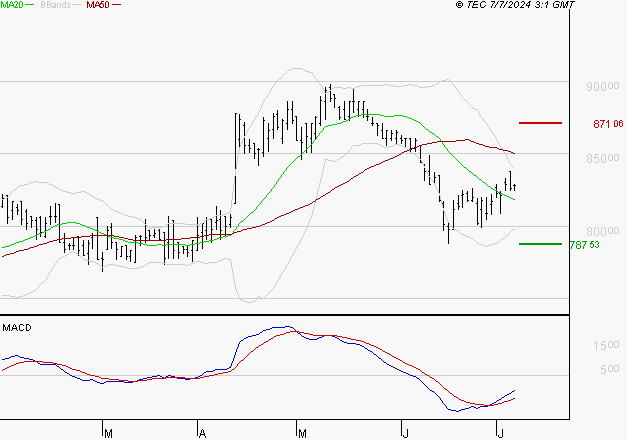Image resolution: width=627 pixels, height=440 pixels.
Task: Click the MACD panel label
Action: click(17, 328)
